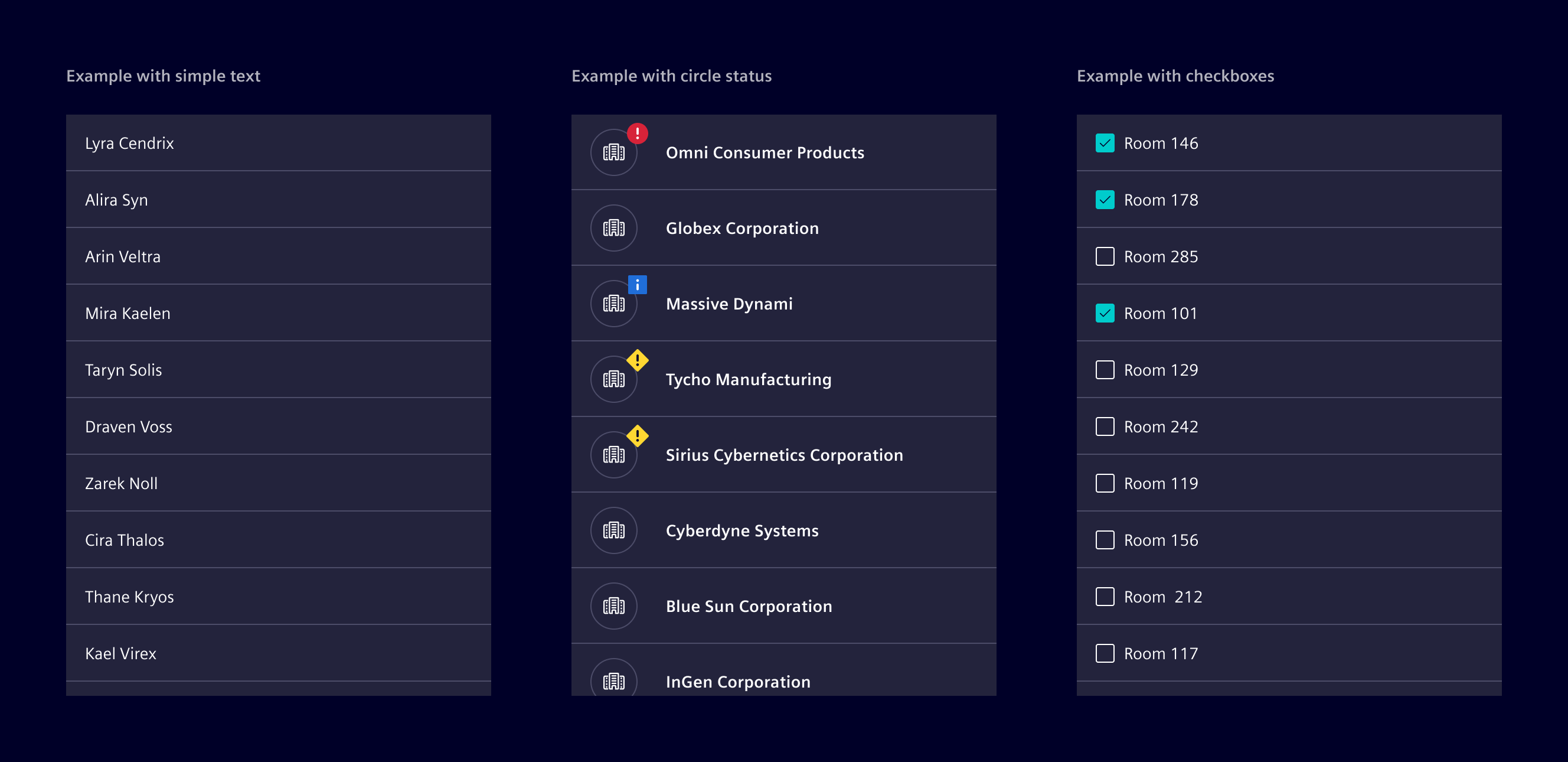Click the blue info badge on Massive Dynami
The image size is (1568, 762).
(638, 285)
